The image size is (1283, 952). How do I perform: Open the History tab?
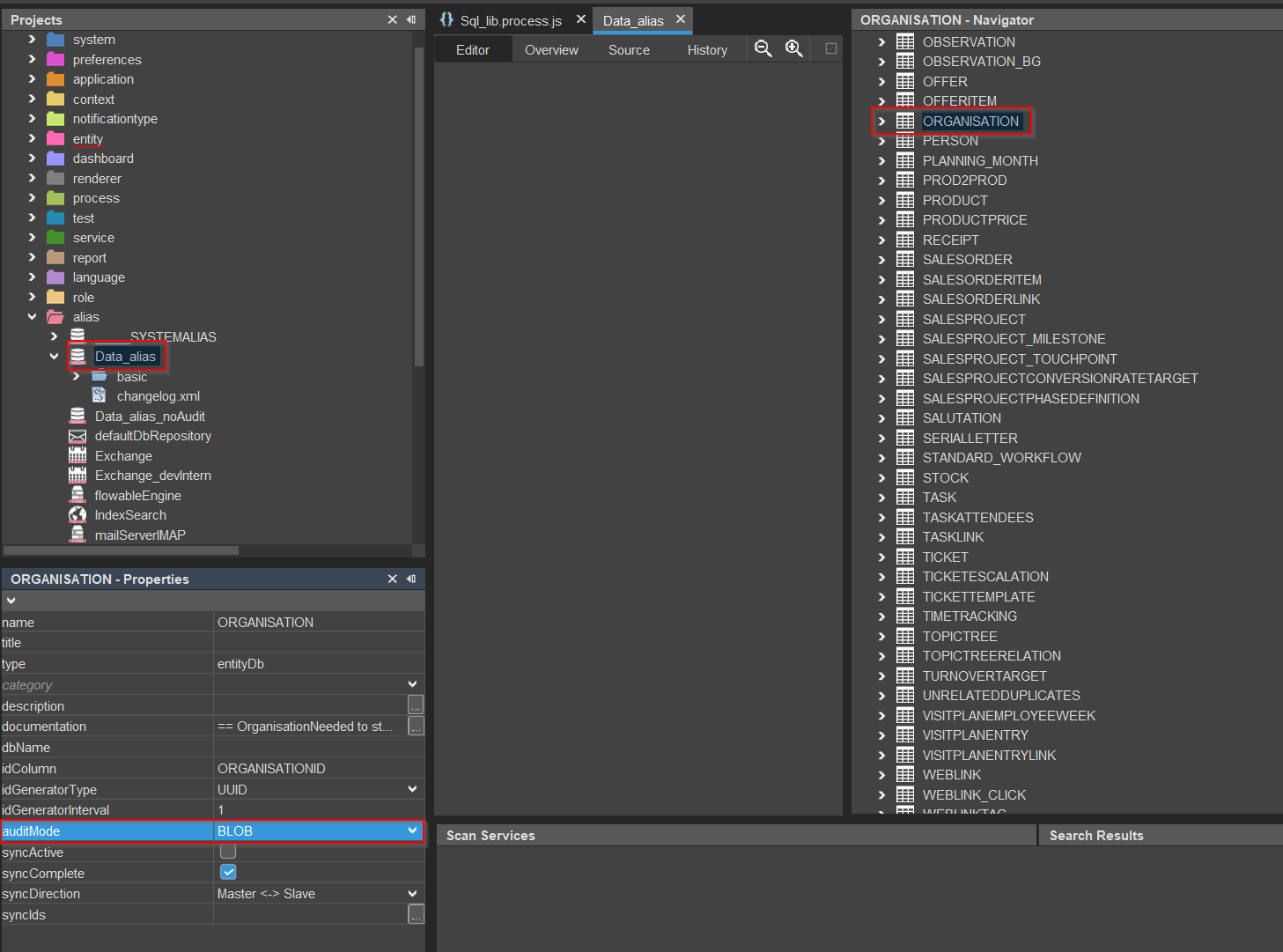[706, 49]
